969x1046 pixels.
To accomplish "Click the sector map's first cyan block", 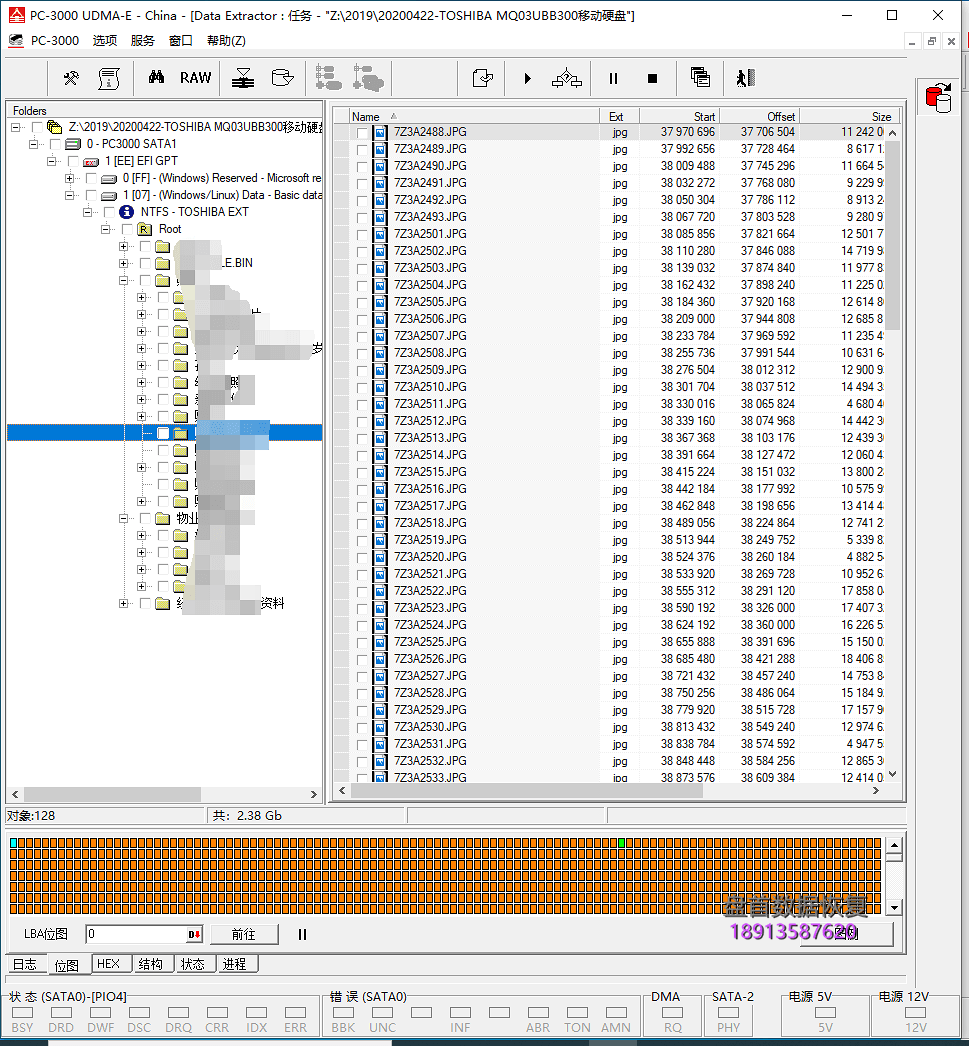I will pos(13,843).
